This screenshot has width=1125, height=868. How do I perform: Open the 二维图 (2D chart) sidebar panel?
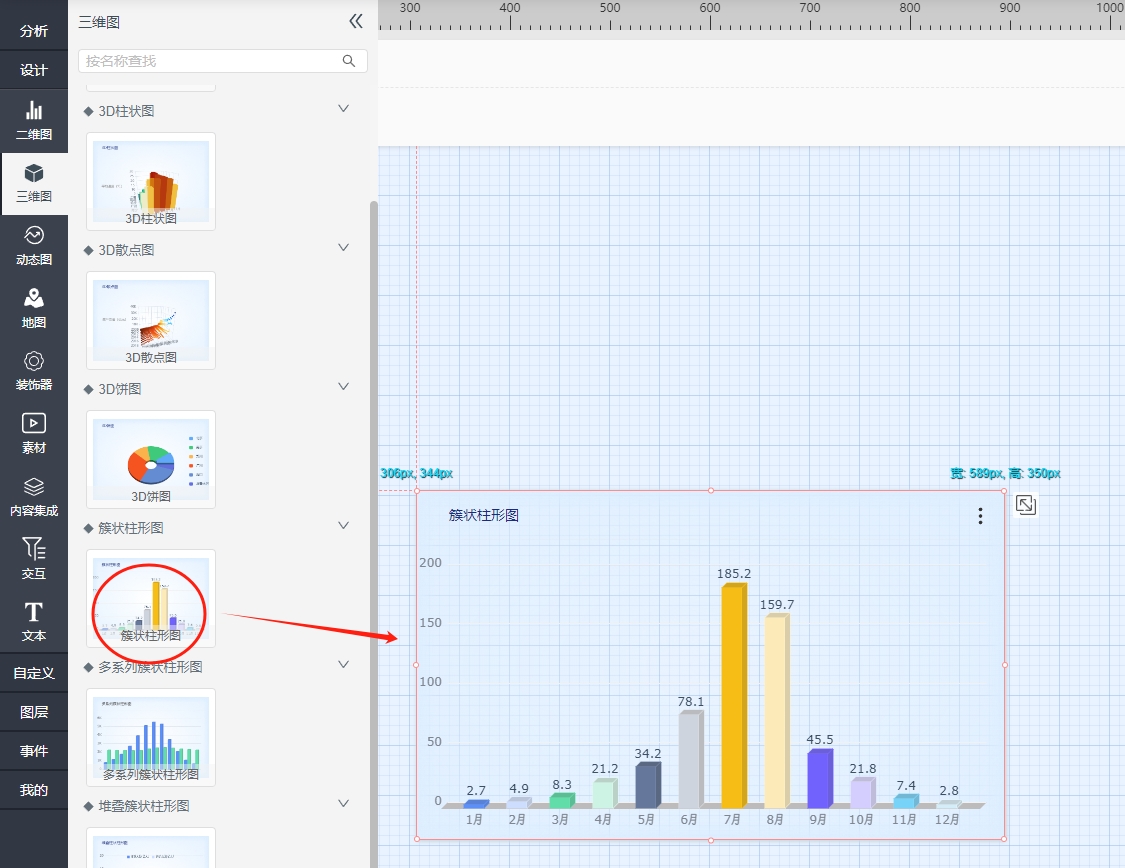pos(34,120)
